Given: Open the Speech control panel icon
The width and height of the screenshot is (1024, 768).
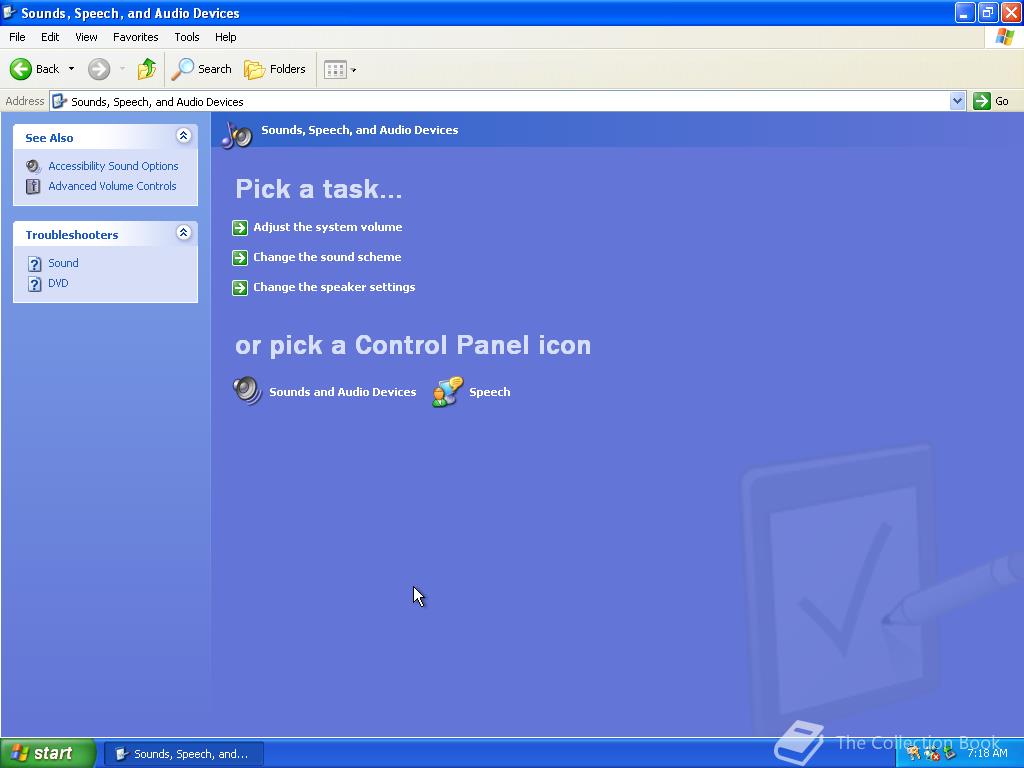Looking at the screenshot, I should pos(447,392).
